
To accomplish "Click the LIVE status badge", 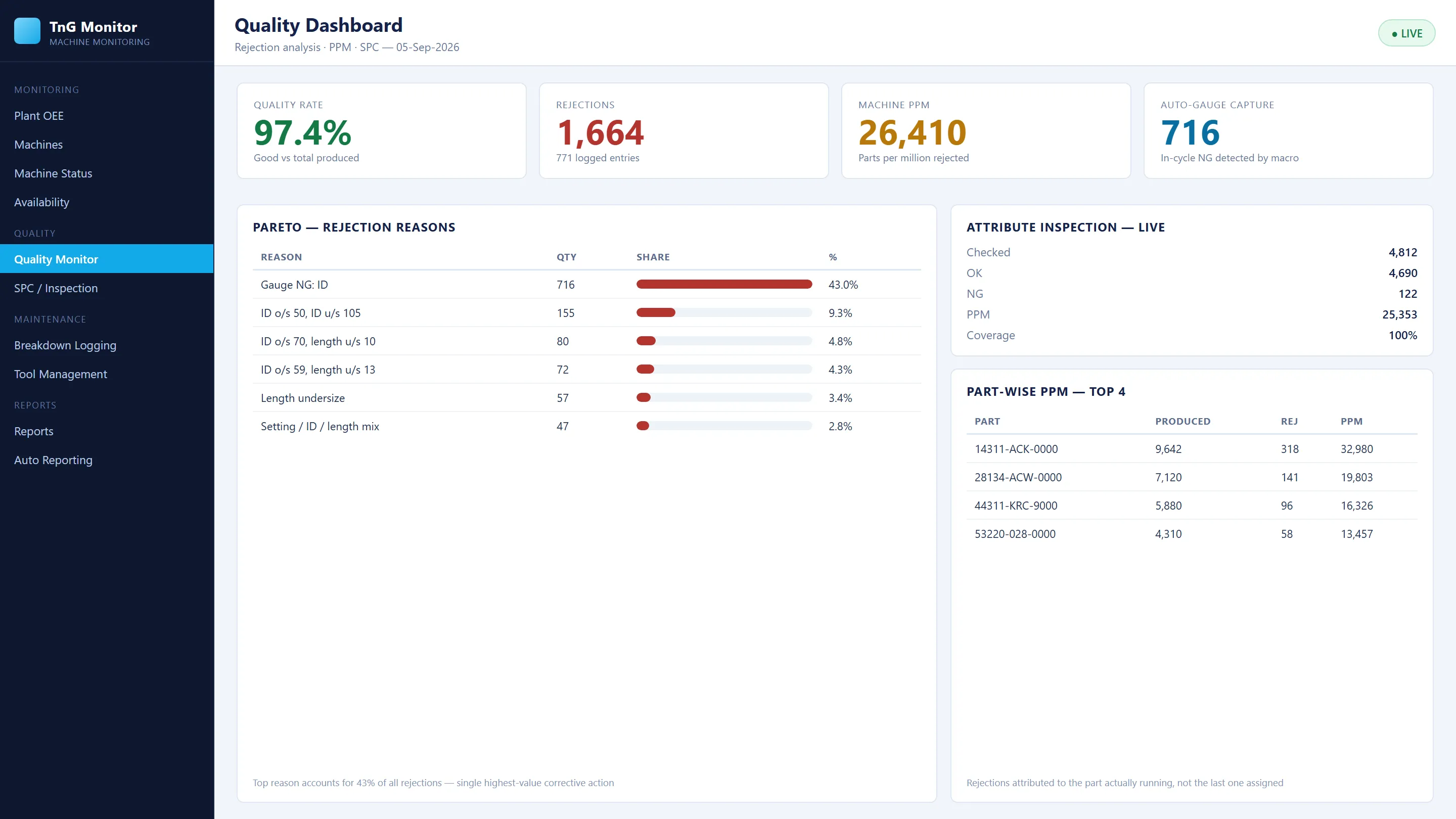I will point(1406,33).
